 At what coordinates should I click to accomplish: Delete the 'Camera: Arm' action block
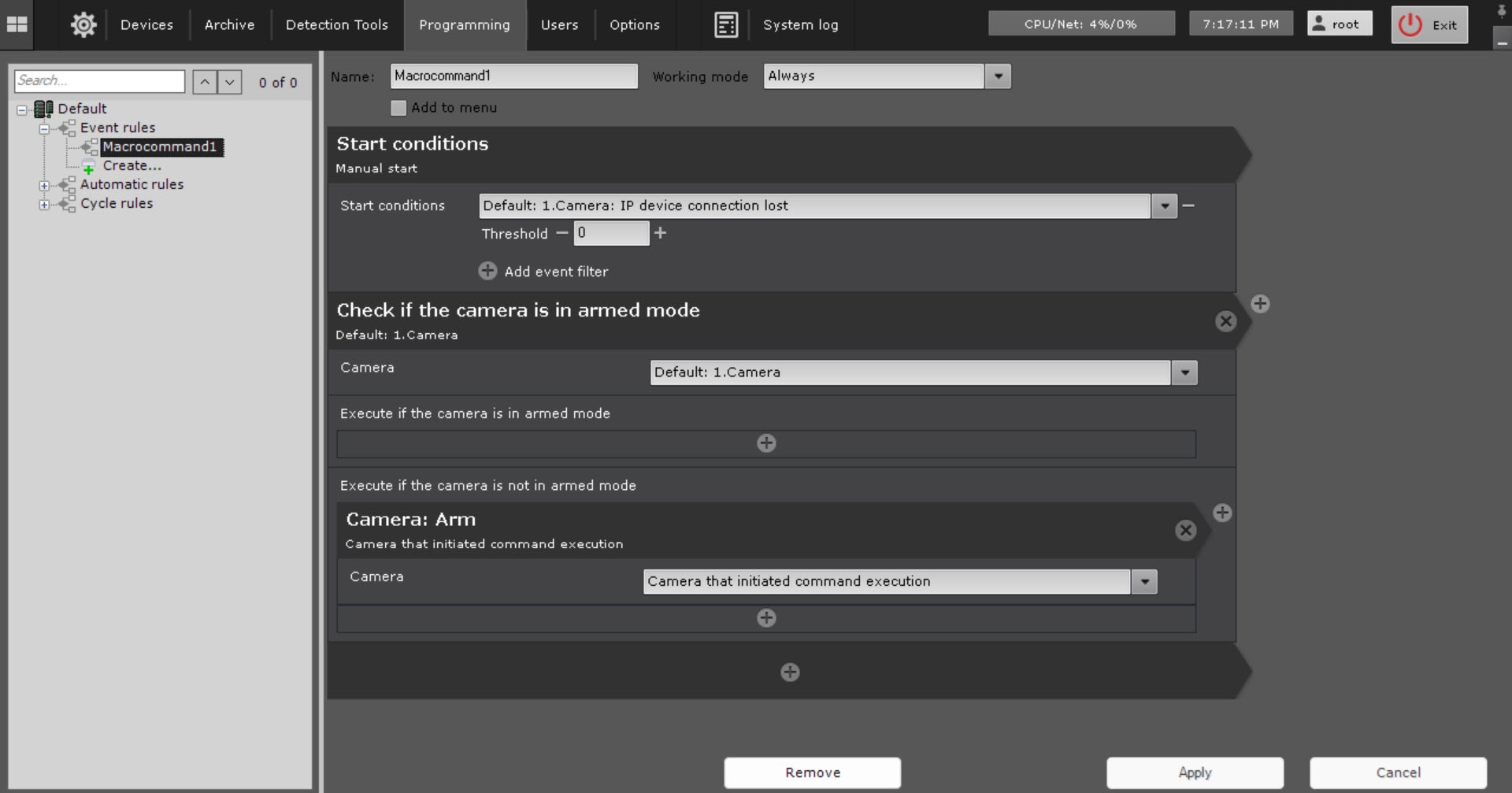tap(1185, 531)
